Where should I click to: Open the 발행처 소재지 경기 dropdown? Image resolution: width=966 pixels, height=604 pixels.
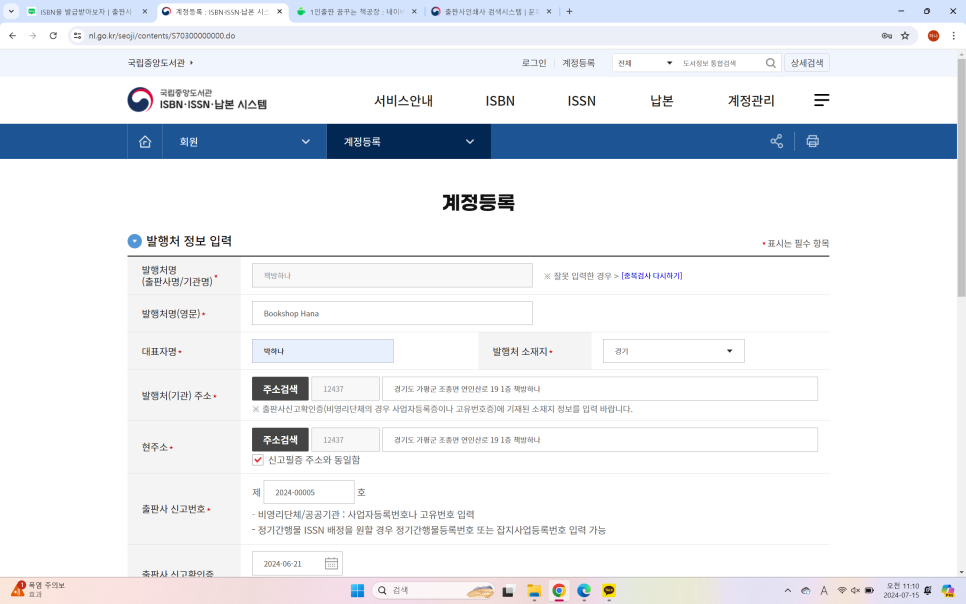coord(673,351)
